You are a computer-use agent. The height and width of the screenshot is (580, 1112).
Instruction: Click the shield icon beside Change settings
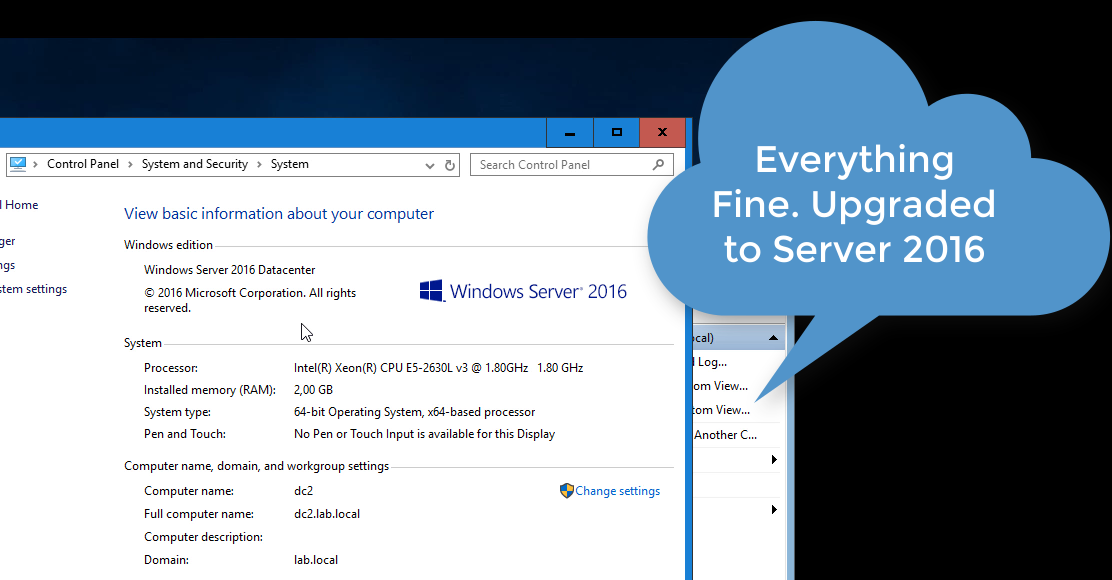566,491
